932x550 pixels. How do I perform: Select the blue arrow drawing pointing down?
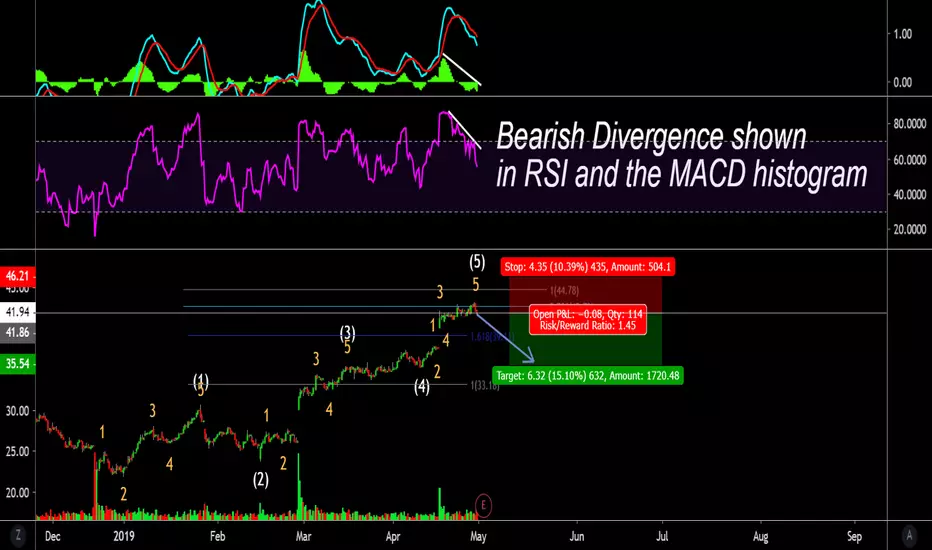505,337
